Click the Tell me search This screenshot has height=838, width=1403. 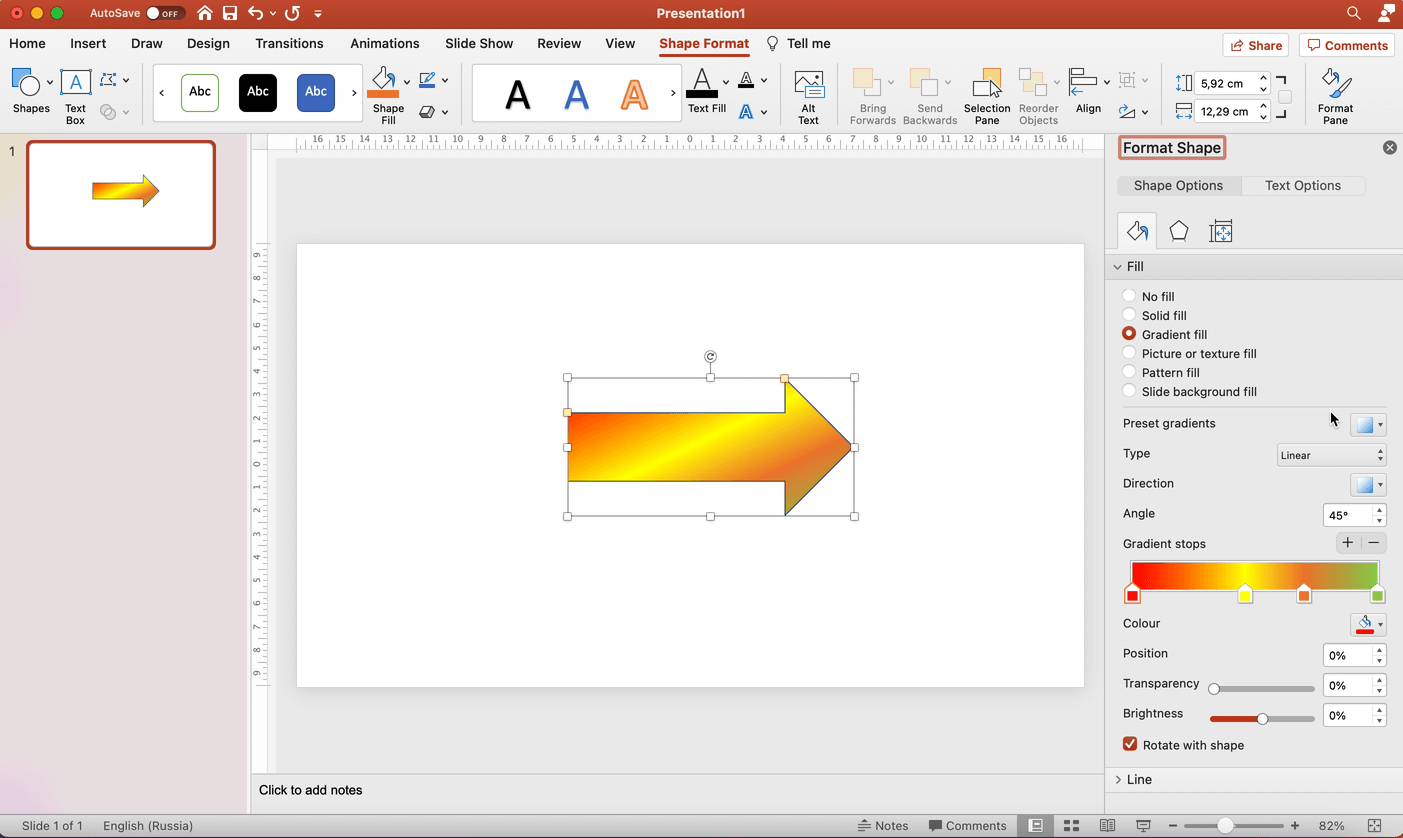tap(798, 43)
